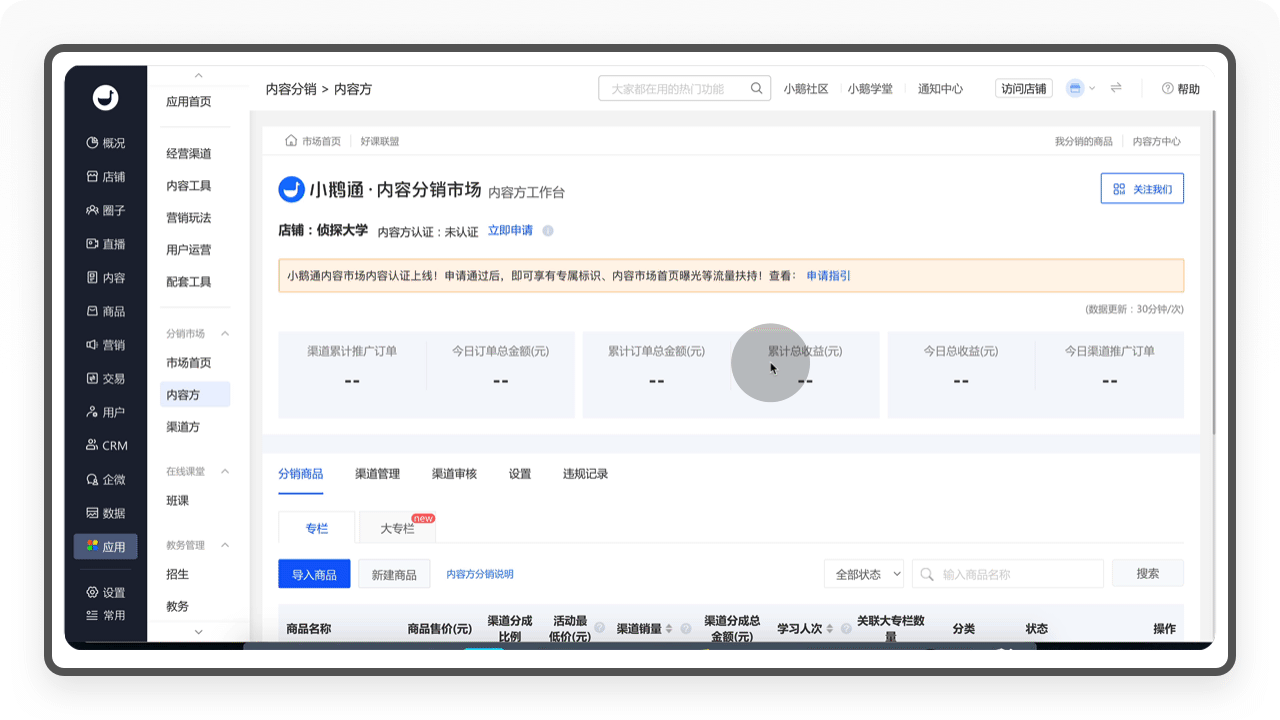Viewport: 1280px width, 720px height.
Task: Open 企微 WeCom in dark sidebar
Action: [105, 480]
